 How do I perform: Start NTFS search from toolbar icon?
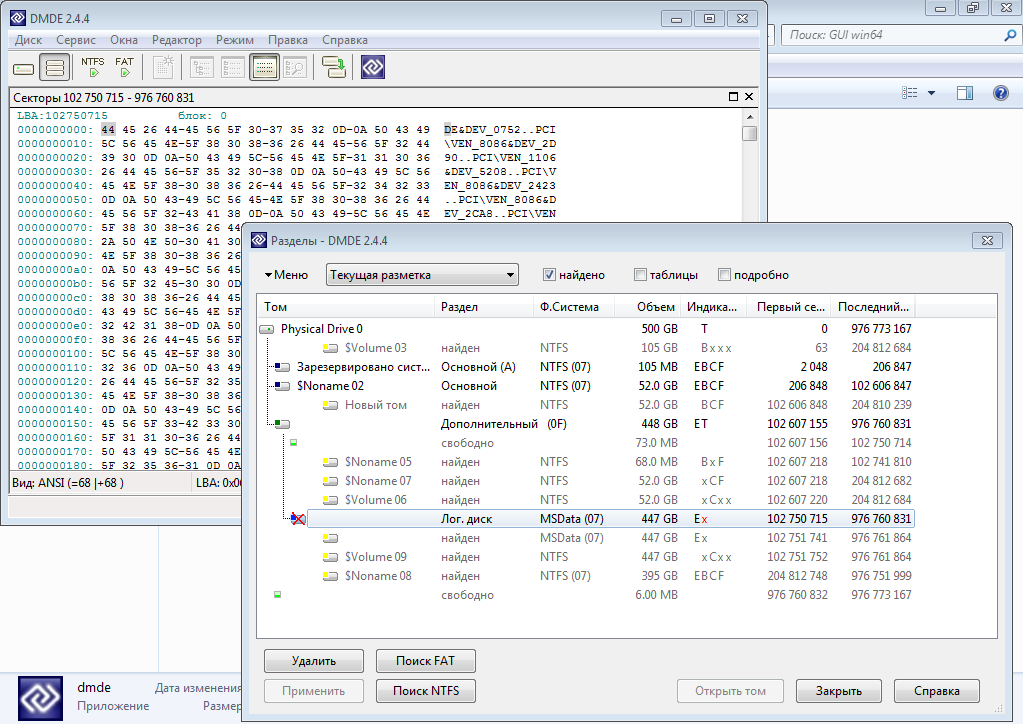coord(93,67)
